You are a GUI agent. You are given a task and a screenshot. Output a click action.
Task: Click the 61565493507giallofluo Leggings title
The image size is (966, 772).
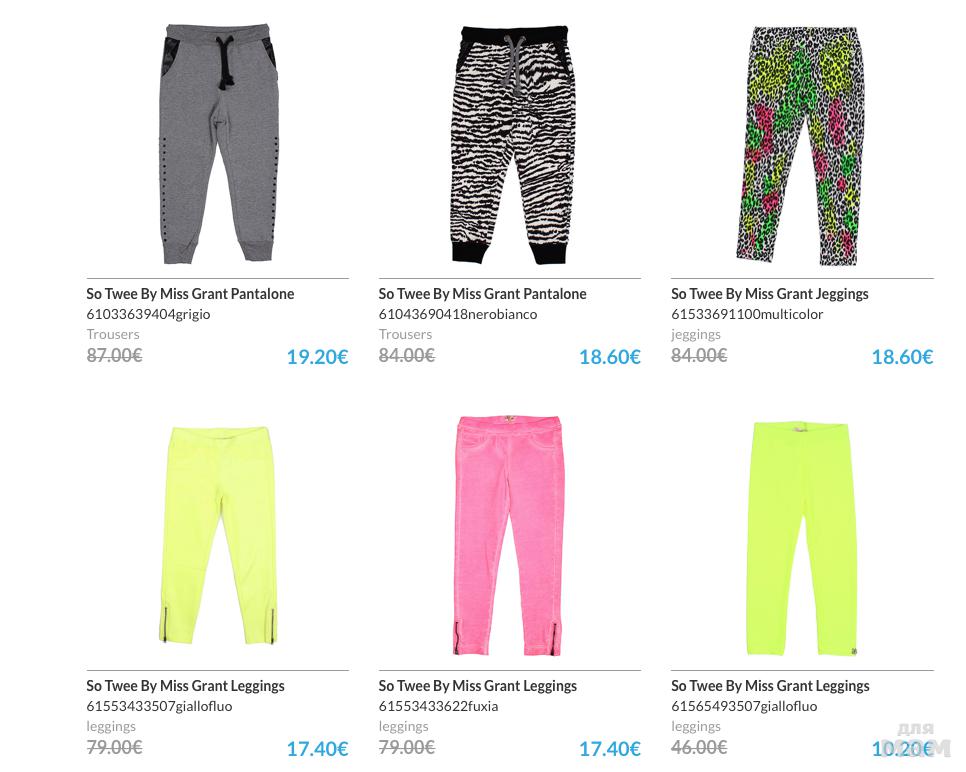(x=770, y=686)
